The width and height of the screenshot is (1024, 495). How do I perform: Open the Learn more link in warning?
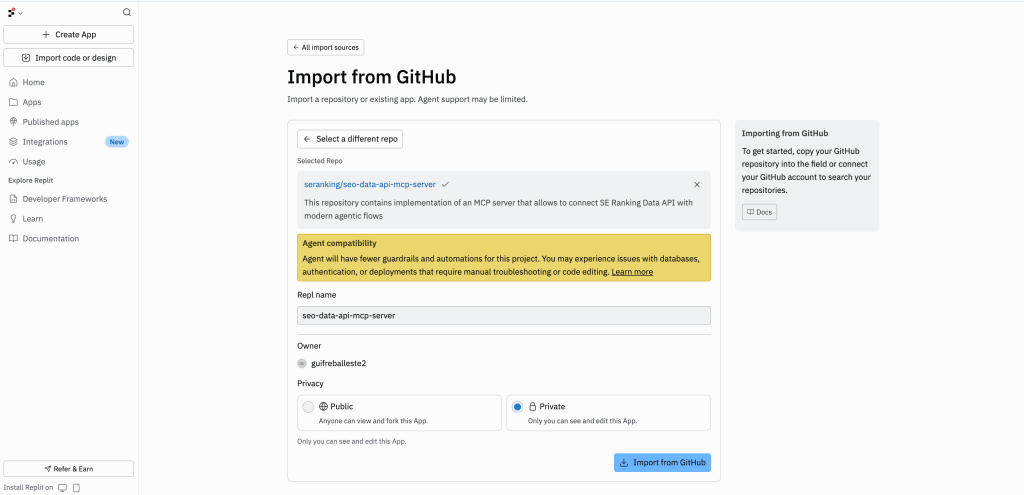coord(632,272)
